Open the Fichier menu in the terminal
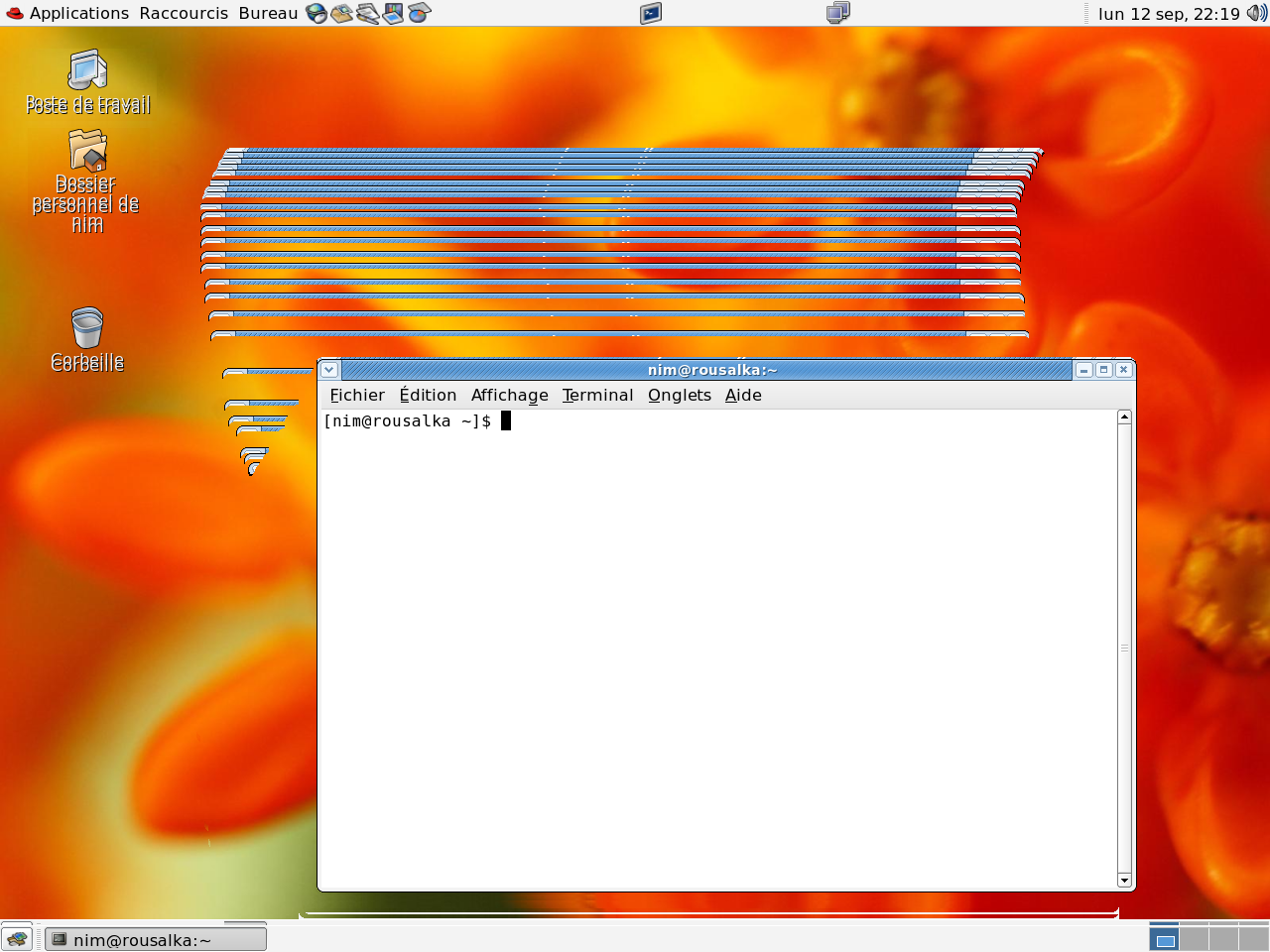This screenshot has height=952, width=1270. [x=357, y=395]
